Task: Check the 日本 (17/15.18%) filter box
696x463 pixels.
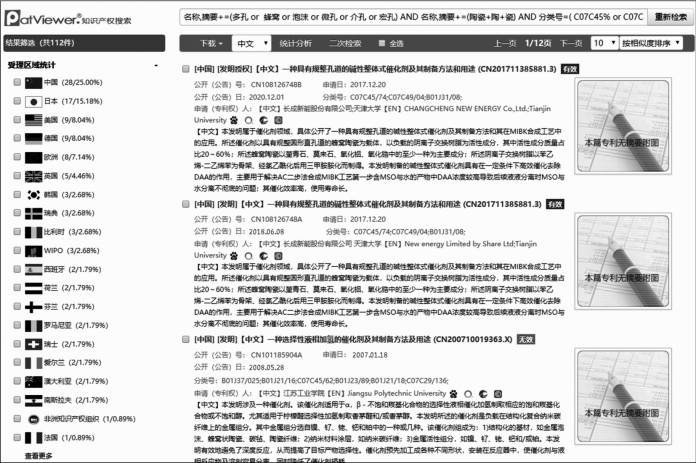Action: coord(17,101)
